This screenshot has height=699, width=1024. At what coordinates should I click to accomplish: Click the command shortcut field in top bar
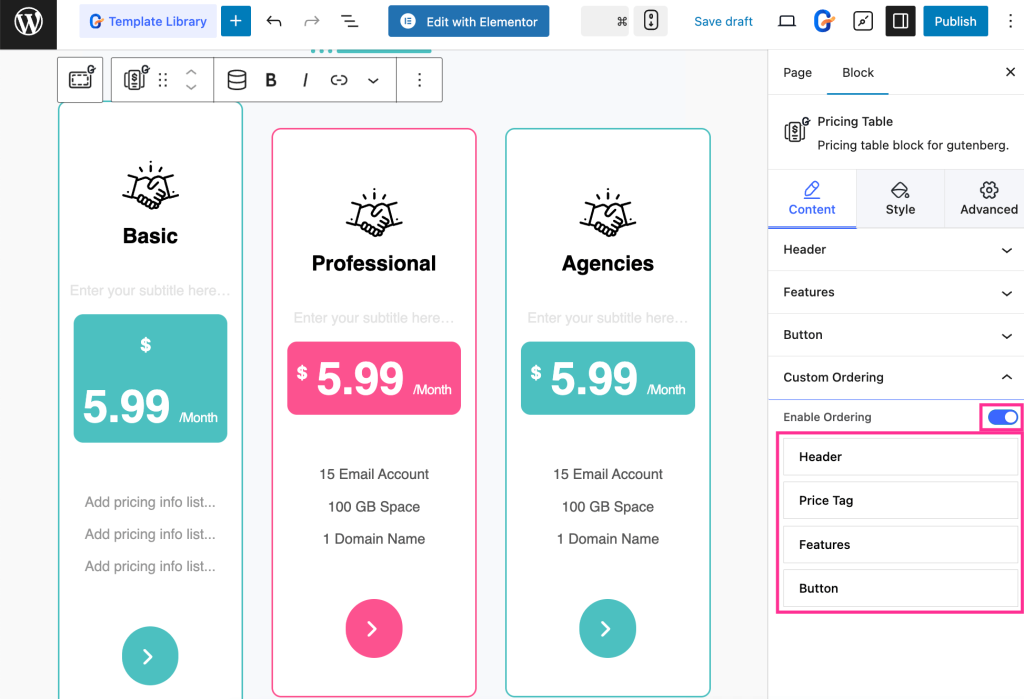605,22
